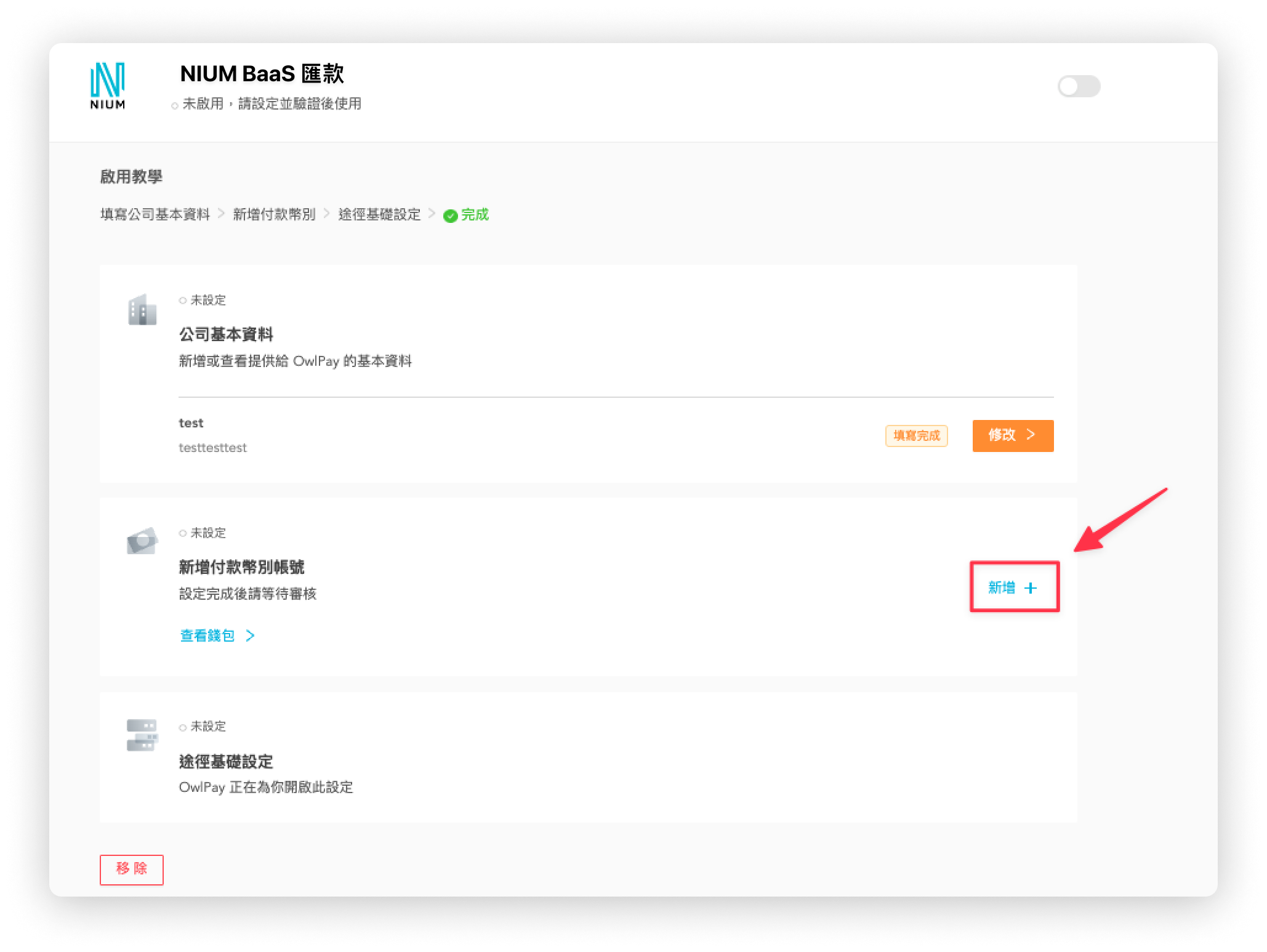Click the 未設定 status above 公司基本資料
Image resolution: width=1267 pixels, height=952 pixels.
207,300
